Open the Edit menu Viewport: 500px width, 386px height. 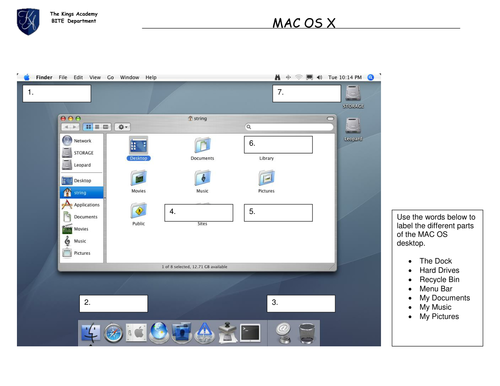pyautogui.click(x=78, y=77)
